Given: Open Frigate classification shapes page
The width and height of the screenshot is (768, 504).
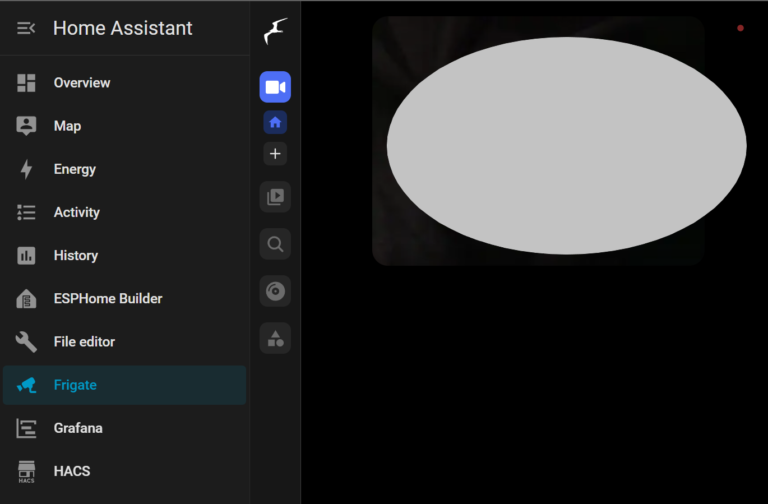Looking at the screenshot, I should (275, 338).
